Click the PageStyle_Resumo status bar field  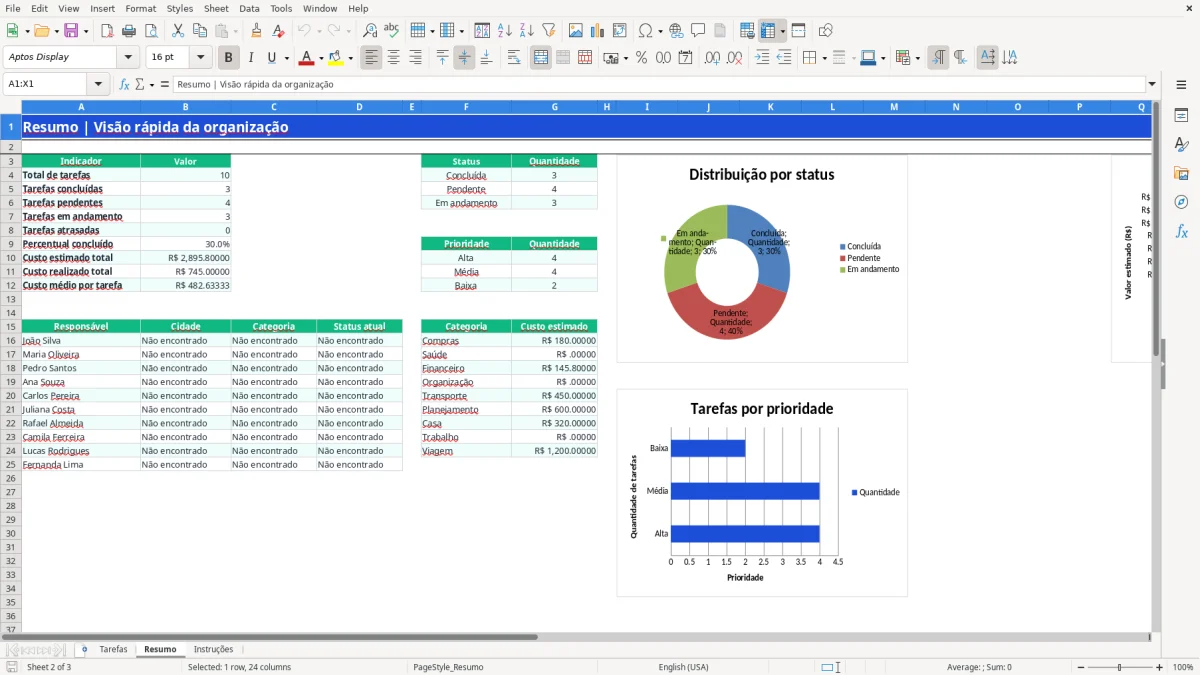click(x=448, y=667)
